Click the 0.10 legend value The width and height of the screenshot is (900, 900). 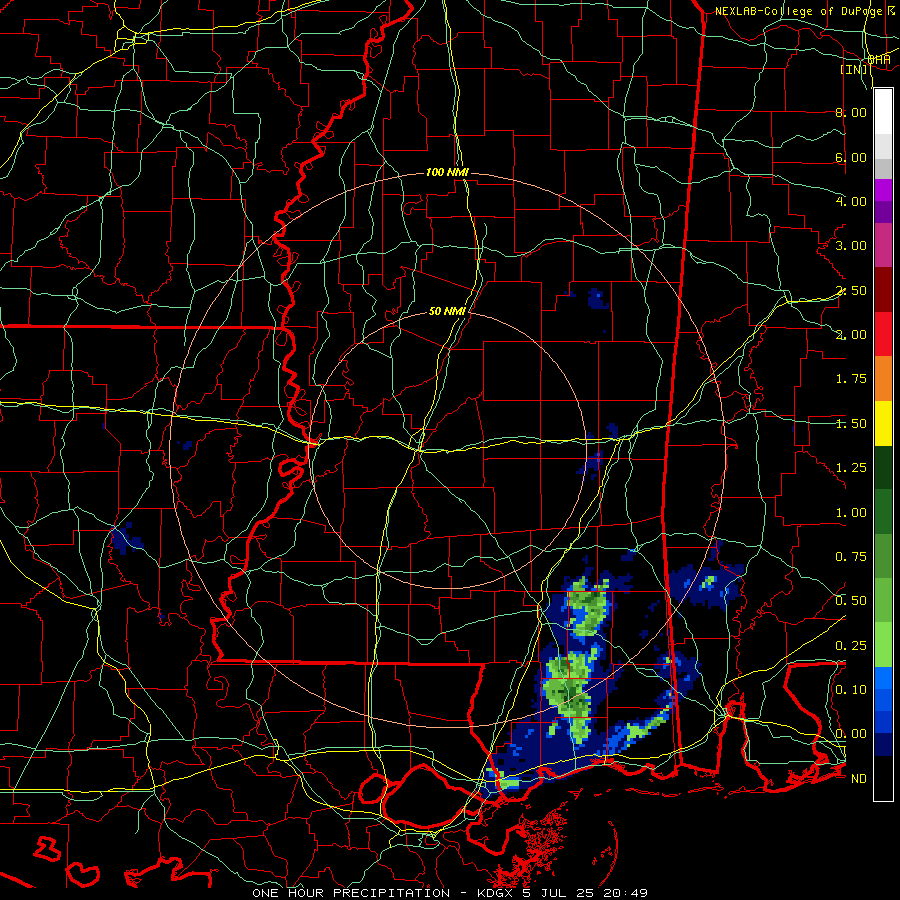point(851,689)
